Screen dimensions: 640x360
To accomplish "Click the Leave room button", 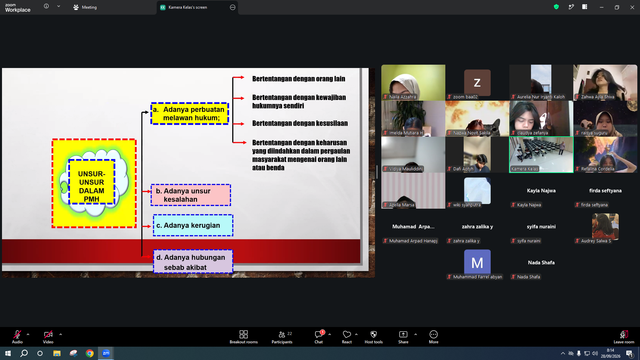I will (x=624, y=337).
